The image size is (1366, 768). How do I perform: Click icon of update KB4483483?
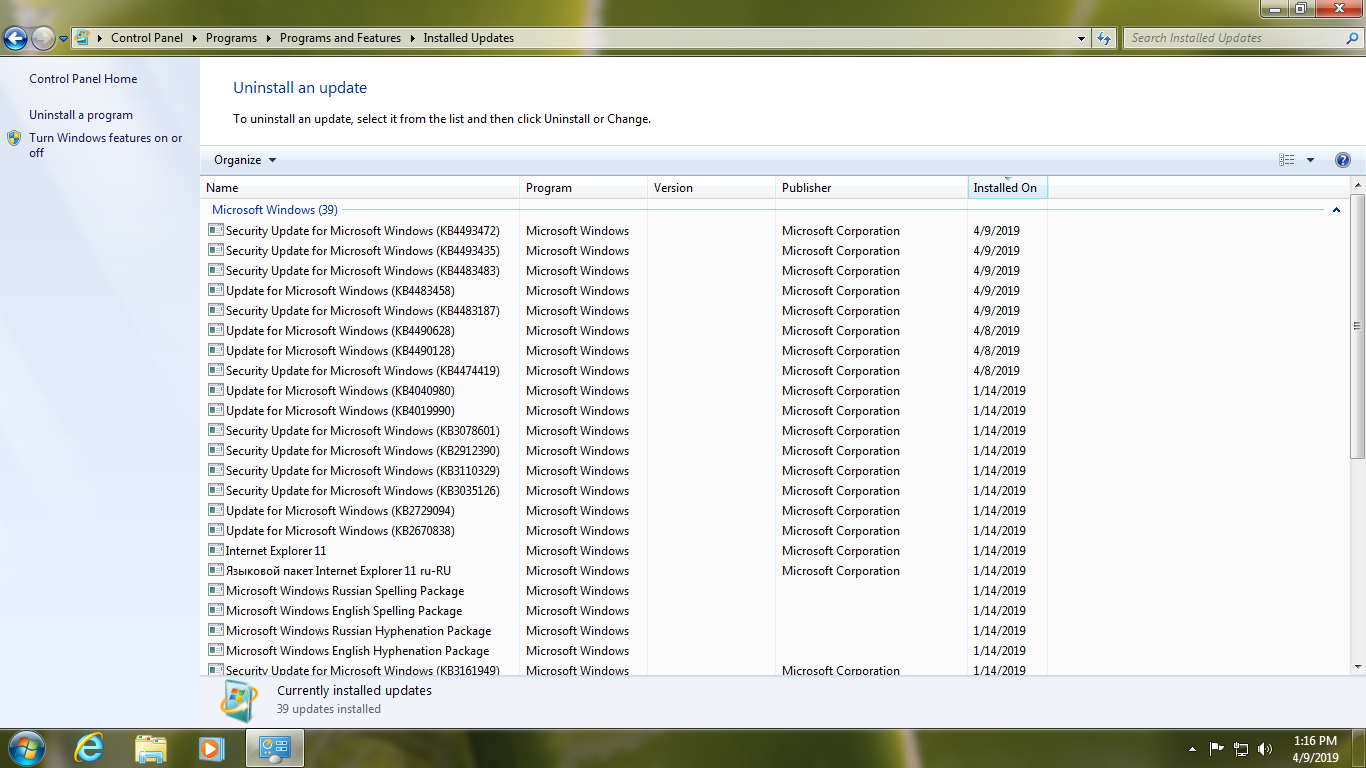click(x=215, y=270)
